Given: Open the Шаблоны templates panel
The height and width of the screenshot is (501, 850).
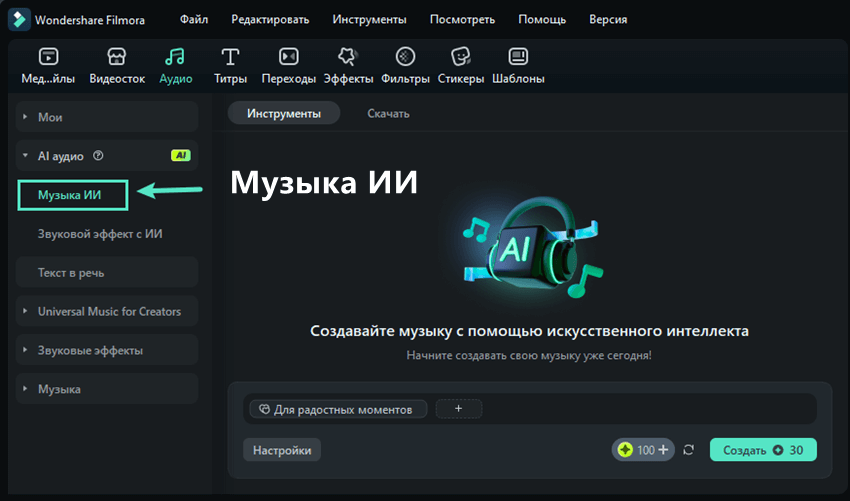Looking at the screenshot, I should point(518,66).
